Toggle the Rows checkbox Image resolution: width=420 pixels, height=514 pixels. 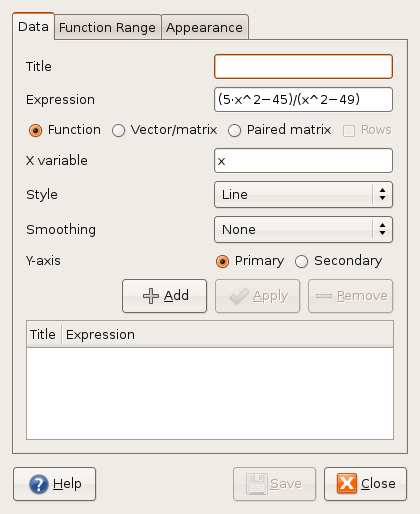point(349,131)
